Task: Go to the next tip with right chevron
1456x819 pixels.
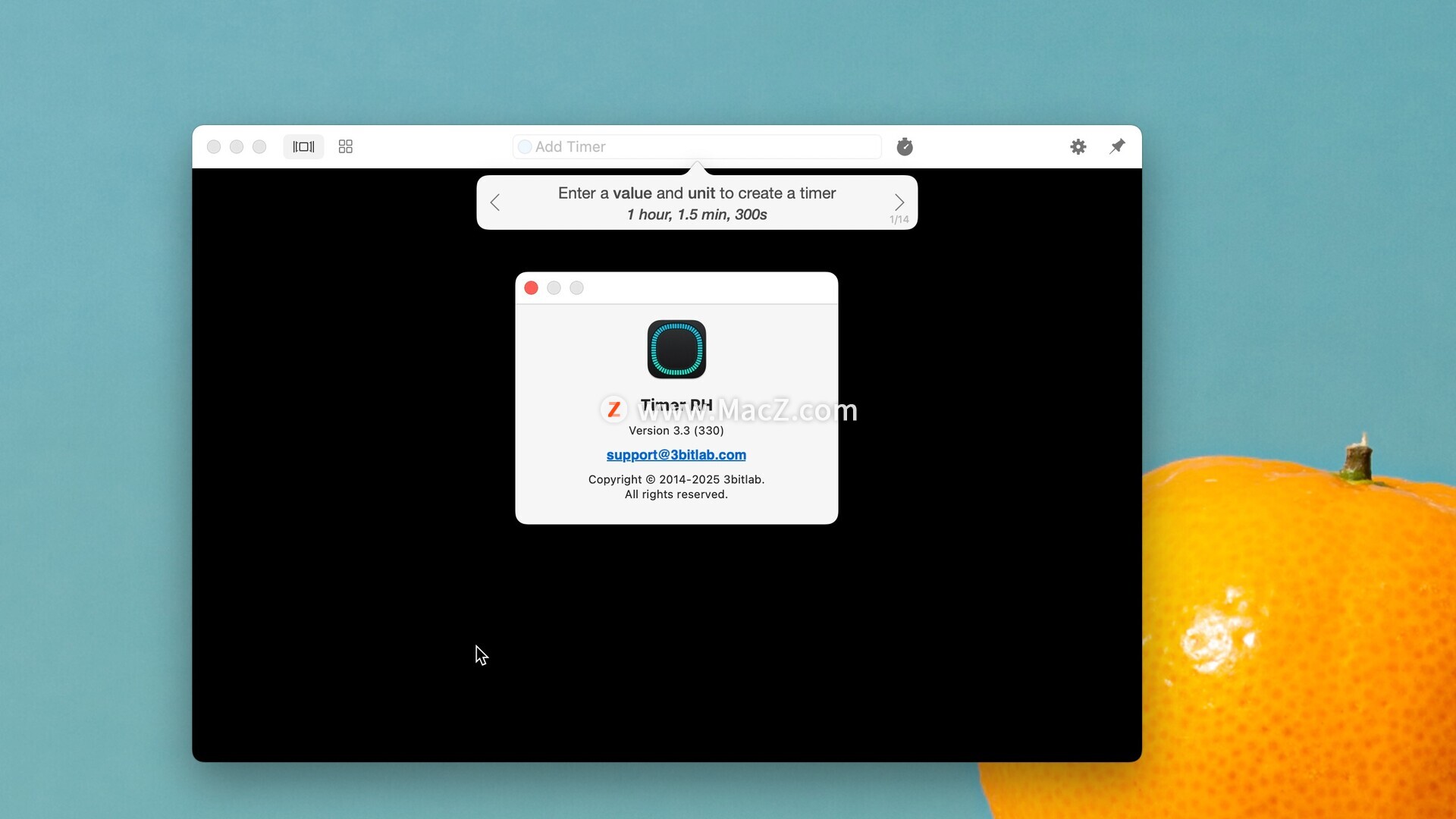Action: coord(899,202)
